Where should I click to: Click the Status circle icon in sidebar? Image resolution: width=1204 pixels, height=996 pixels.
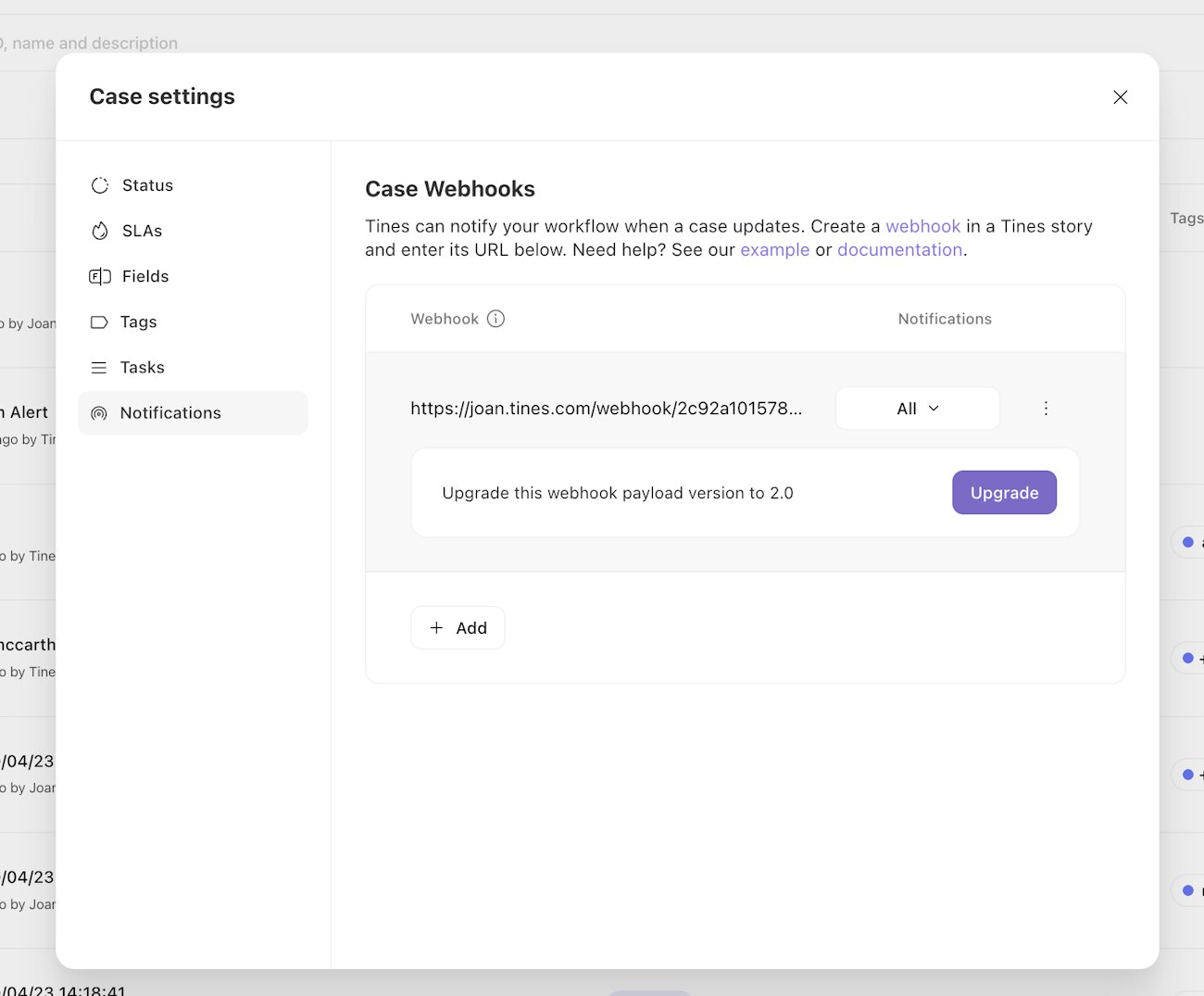tap(100, 185)
